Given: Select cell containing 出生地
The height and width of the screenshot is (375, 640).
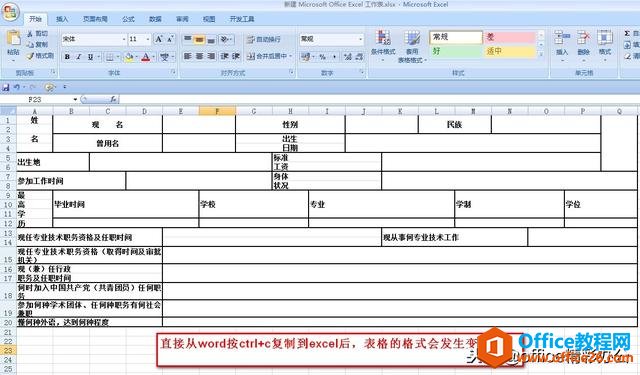Looking at the screenshot, I should click(x=53, y=162).
